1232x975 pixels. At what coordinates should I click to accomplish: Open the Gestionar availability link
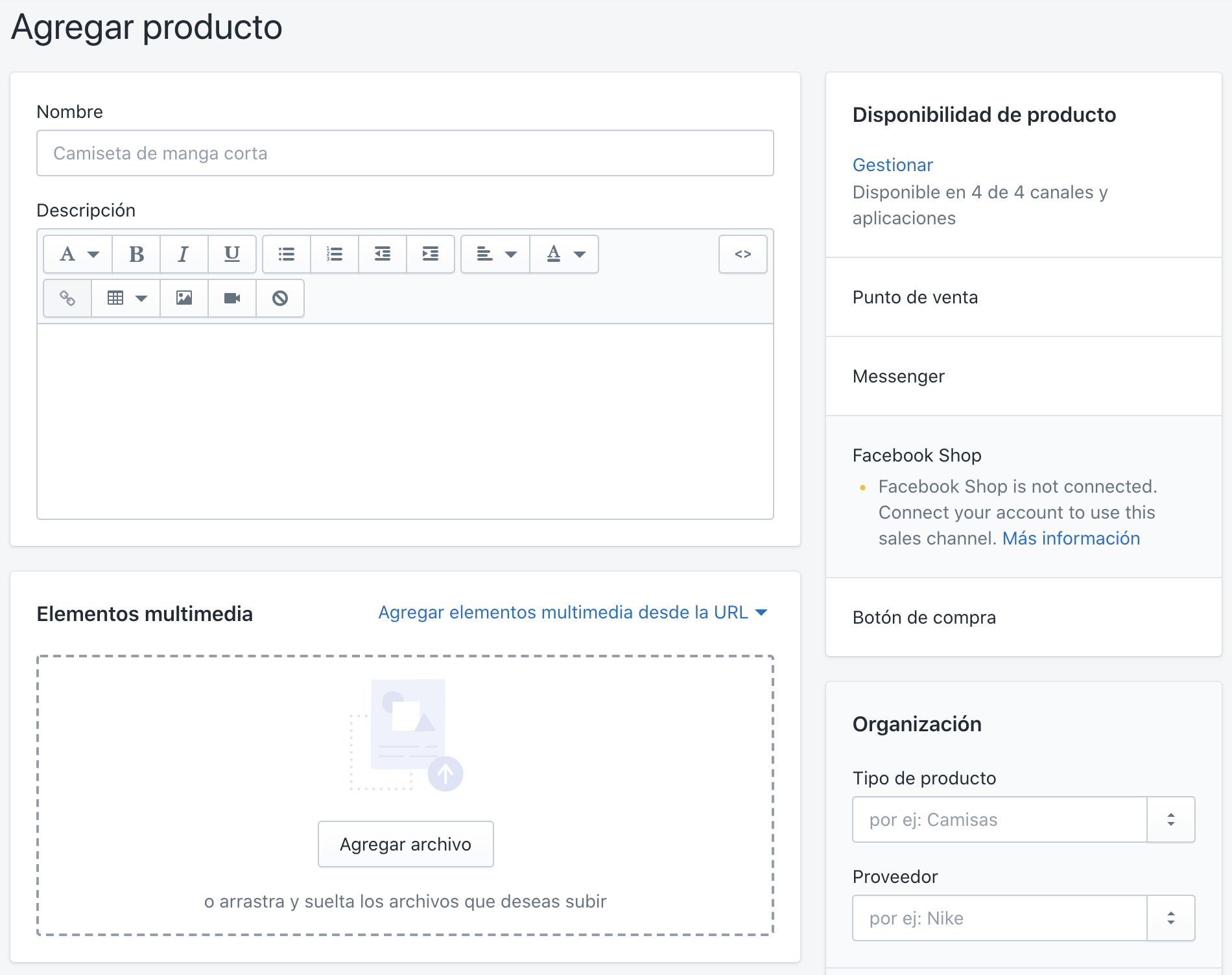(x=892, y=165)
